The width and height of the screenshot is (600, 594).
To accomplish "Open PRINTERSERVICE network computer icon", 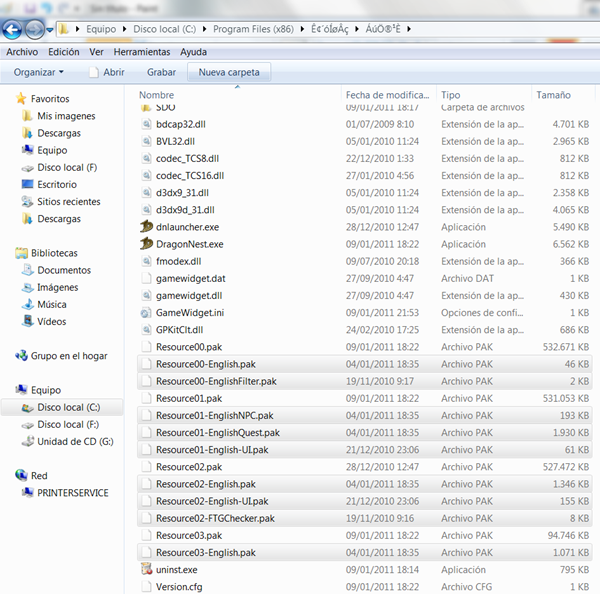I will click(x=27, y=492).
